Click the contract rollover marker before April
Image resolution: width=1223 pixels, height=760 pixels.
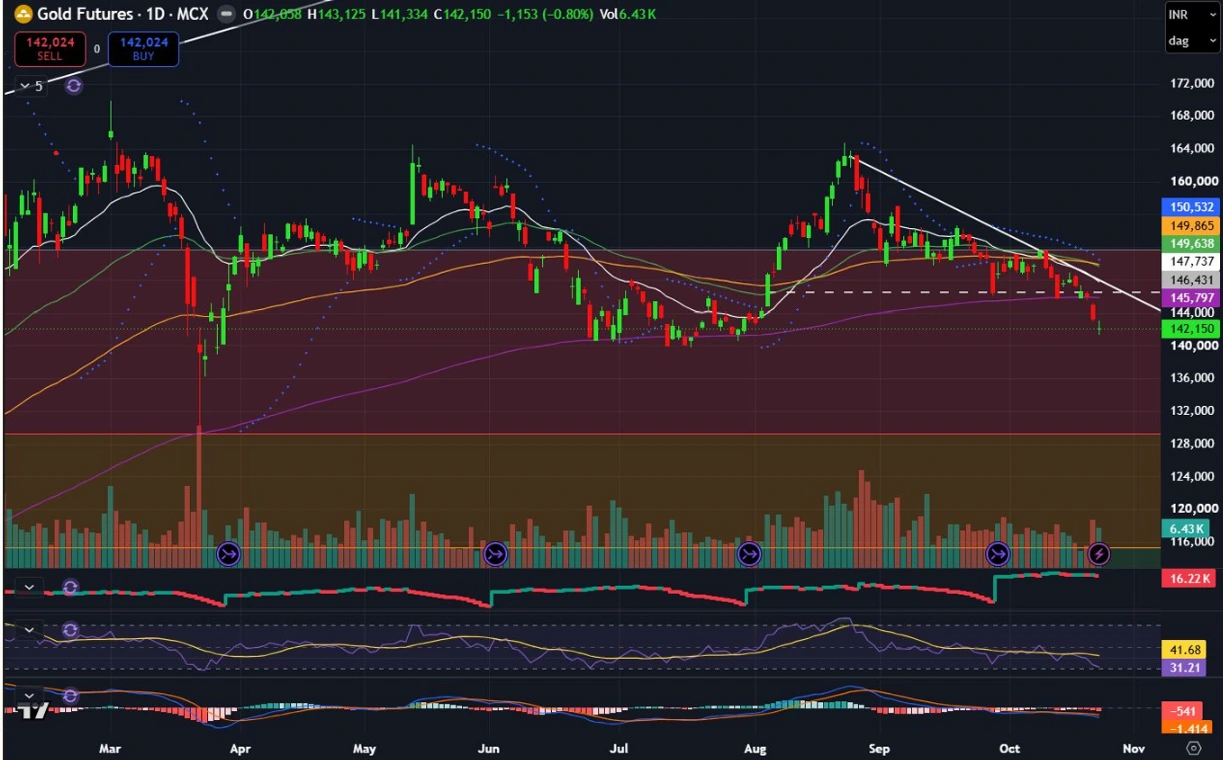(227, 553)
